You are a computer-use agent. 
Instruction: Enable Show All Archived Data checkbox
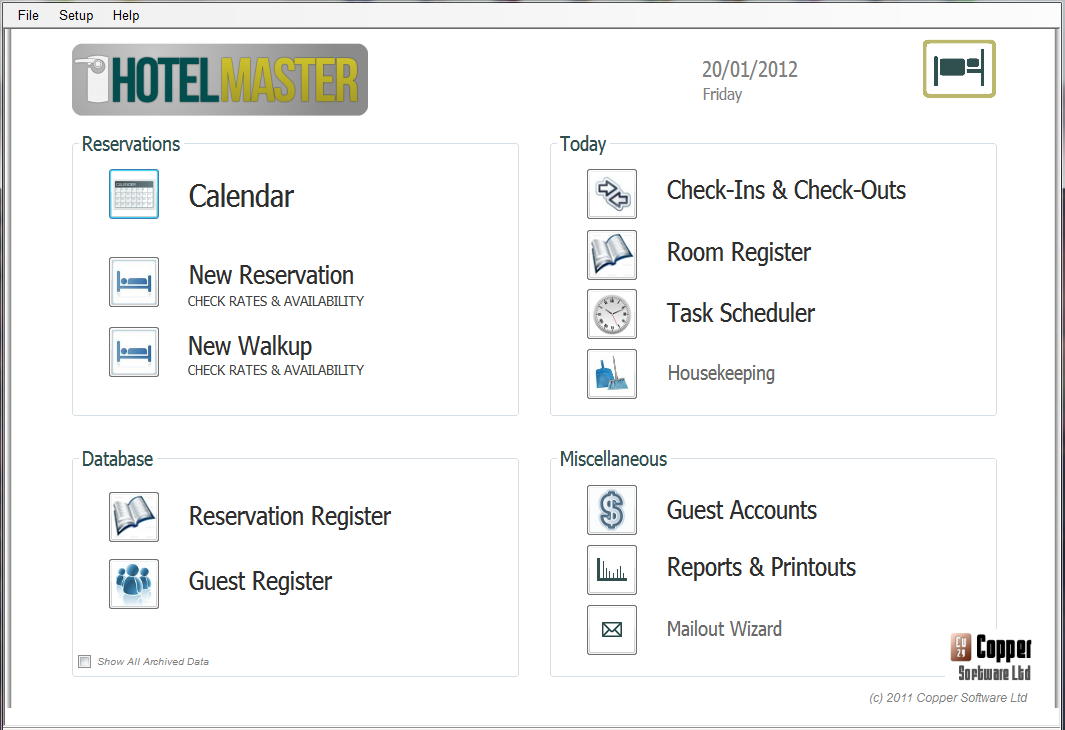tap(84, 661)
